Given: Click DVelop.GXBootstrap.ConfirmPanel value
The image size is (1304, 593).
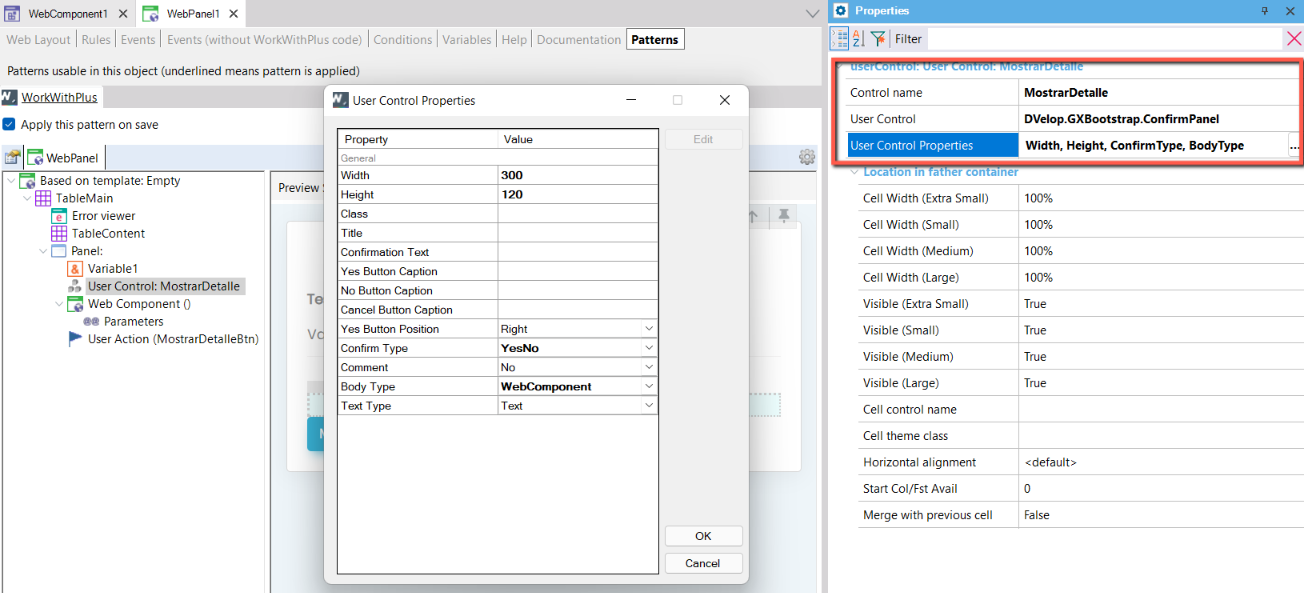Looking at the screenshot, I should 1121,119.
